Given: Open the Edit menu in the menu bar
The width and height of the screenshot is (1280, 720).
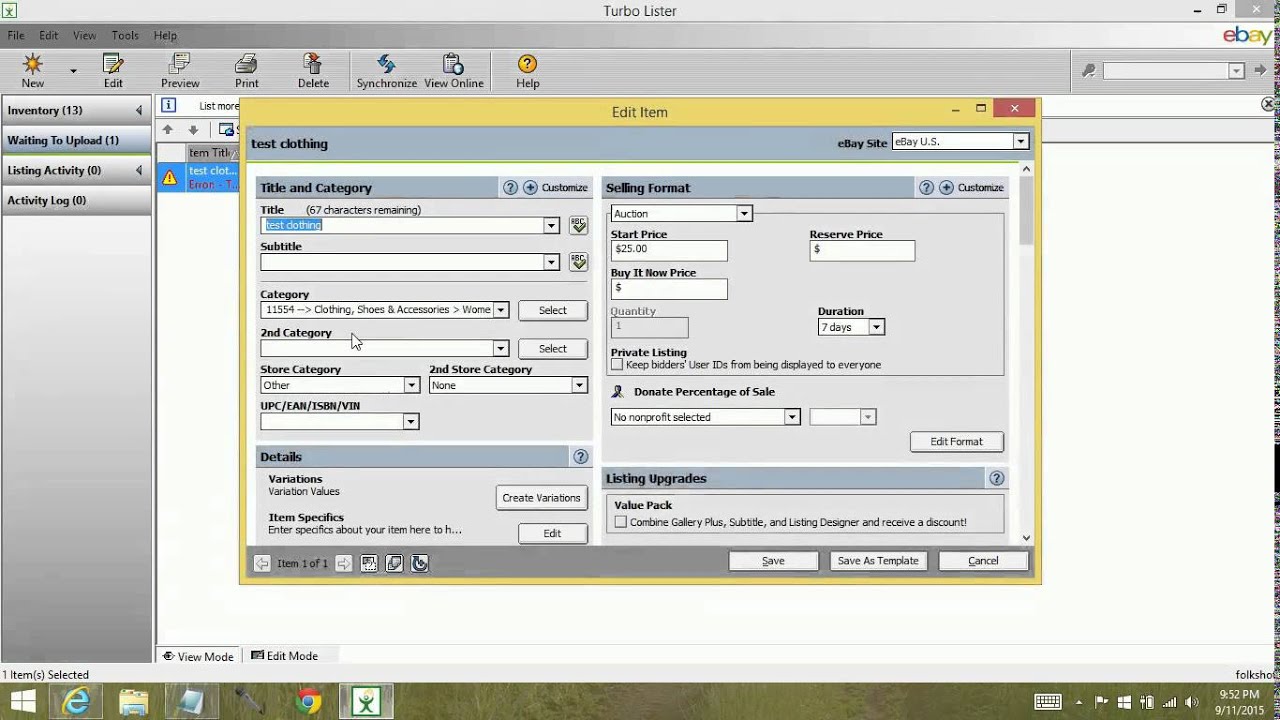Looking at the screenshot, I should click(x=48, y=35).
